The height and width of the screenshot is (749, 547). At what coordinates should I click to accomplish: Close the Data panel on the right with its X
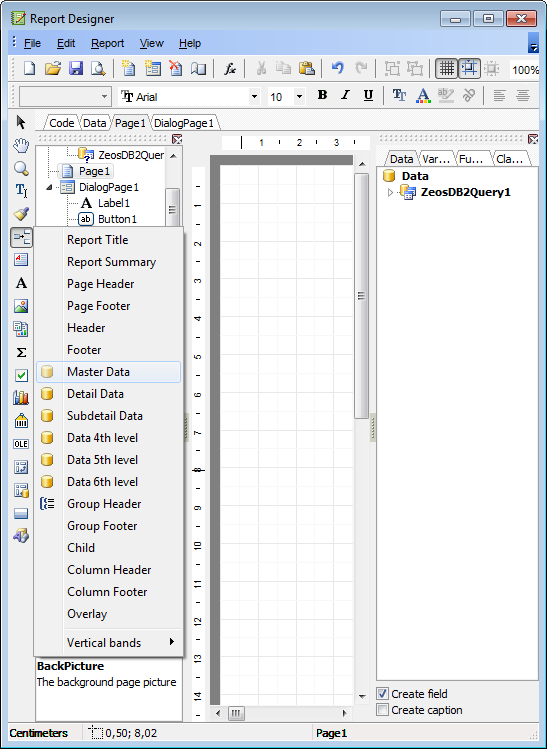(x=533, y=139)
